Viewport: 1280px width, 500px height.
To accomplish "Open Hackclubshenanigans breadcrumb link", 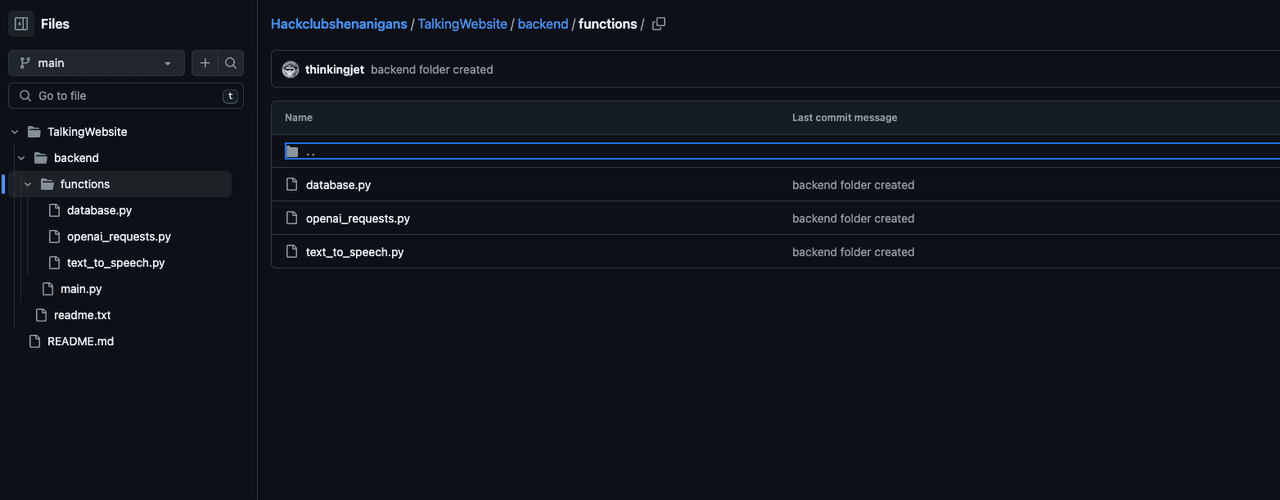I will [x=339, y=24].
